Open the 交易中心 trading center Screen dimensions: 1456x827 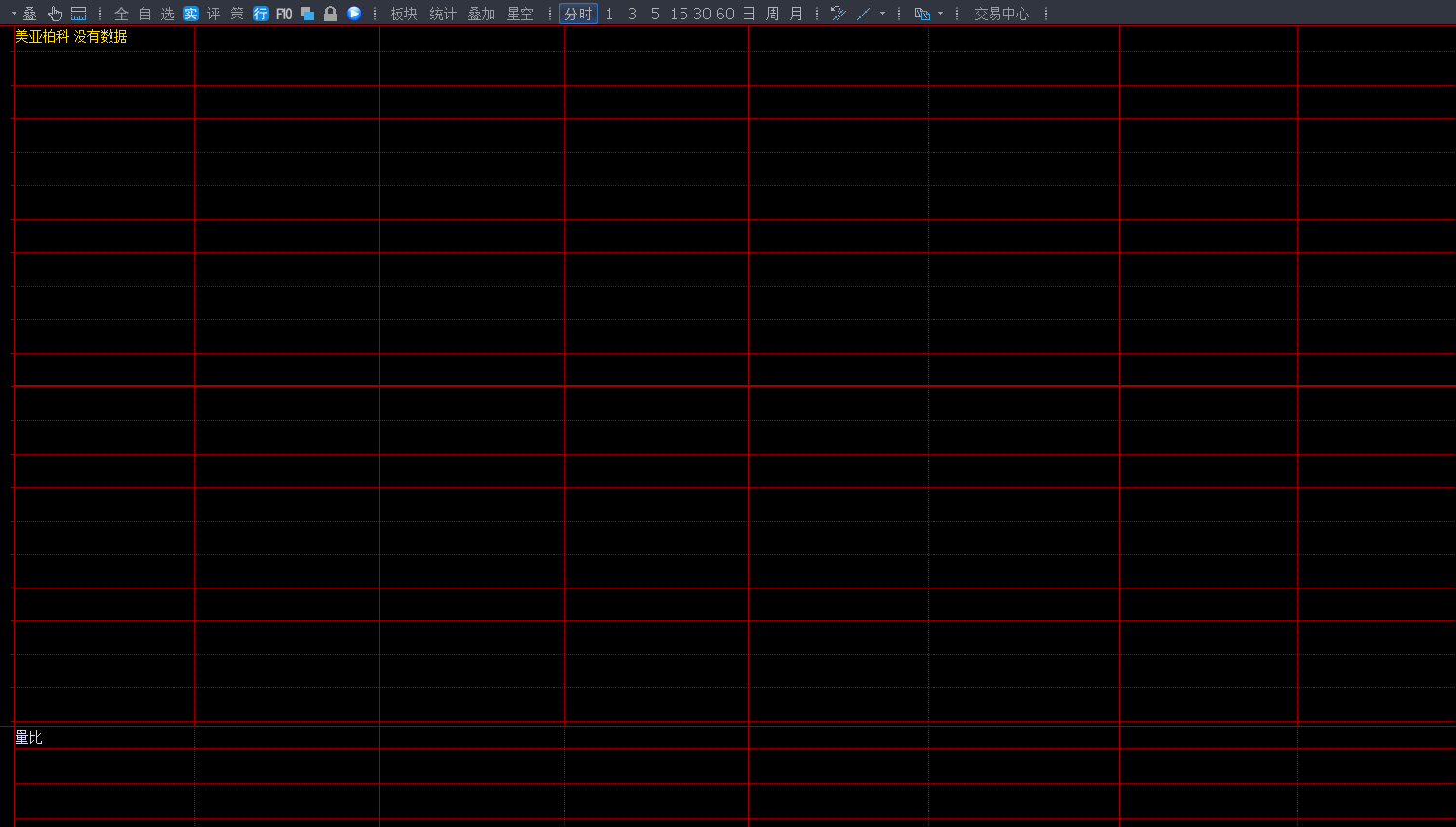1002,14
